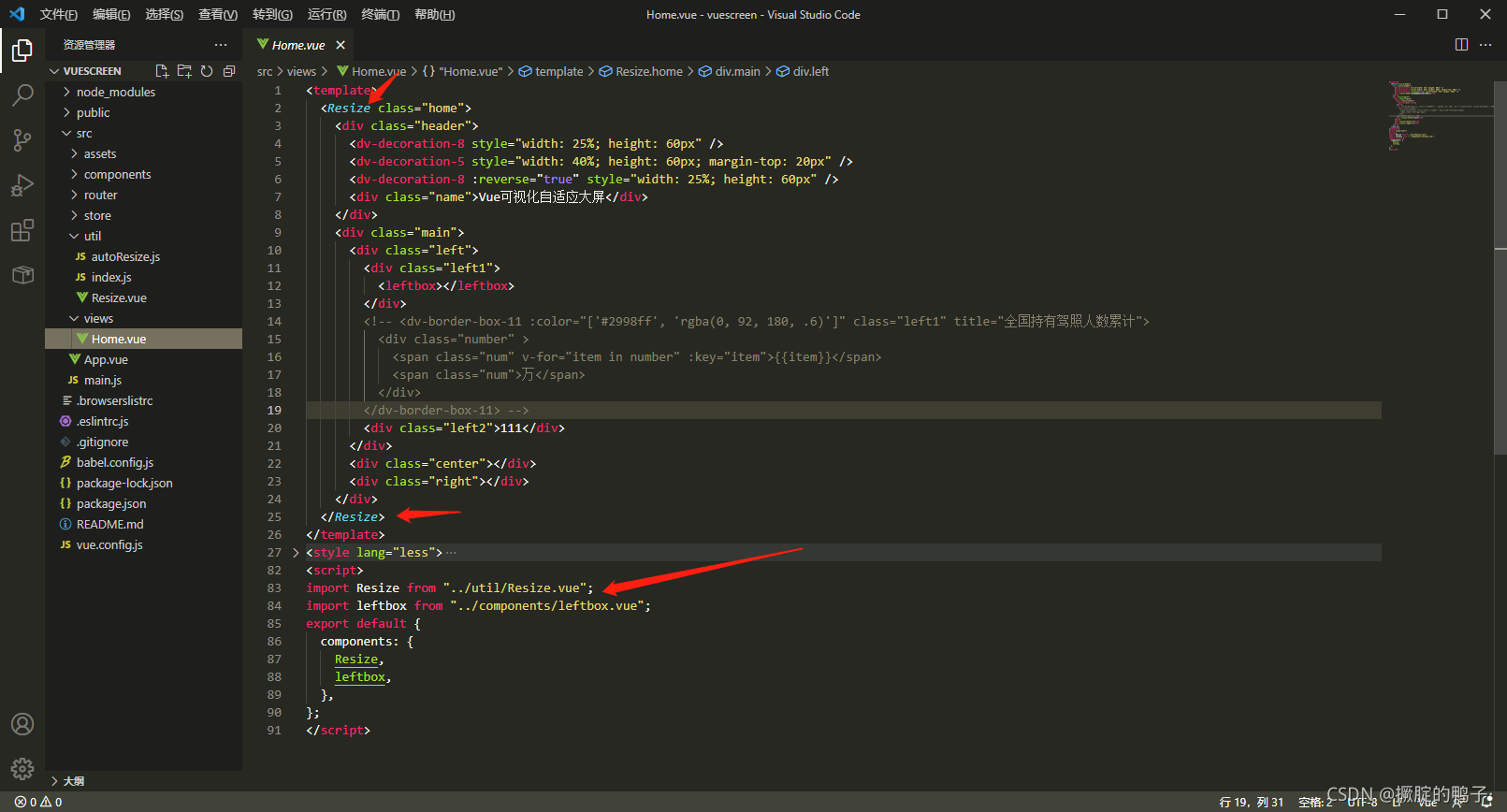Open the Search view icon
Screen dimensions: 1507x812
(x=22, y=94)
